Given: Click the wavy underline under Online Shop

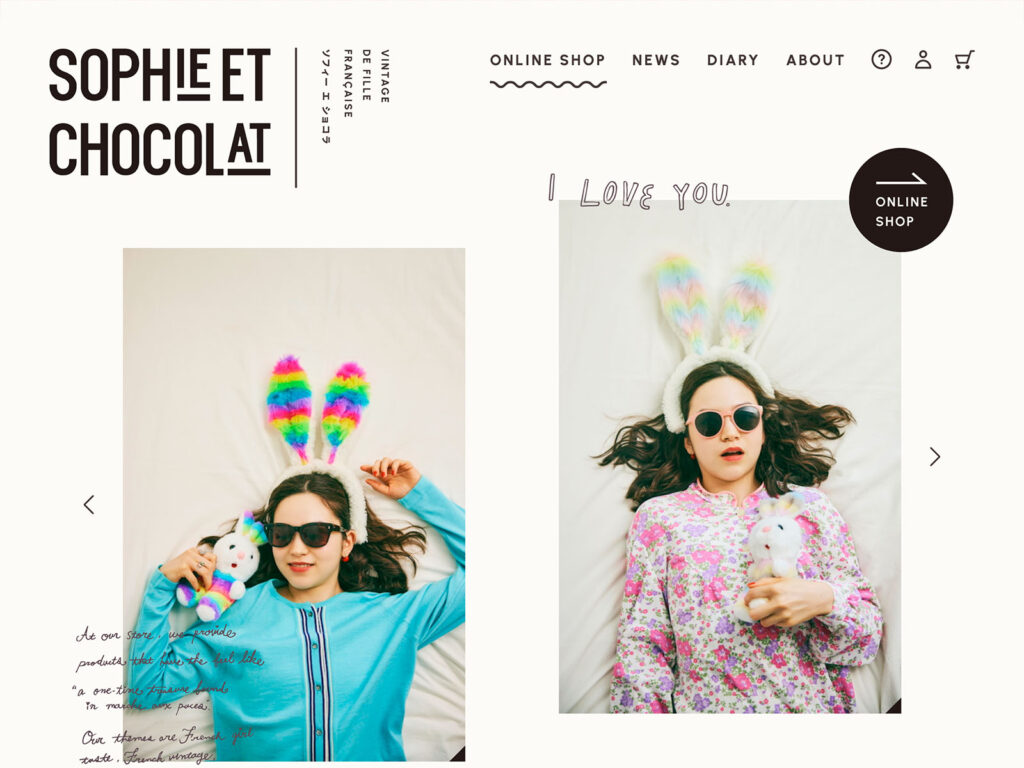Looking at the screenshot, I should pyautogui.click(x=548, y=84).
